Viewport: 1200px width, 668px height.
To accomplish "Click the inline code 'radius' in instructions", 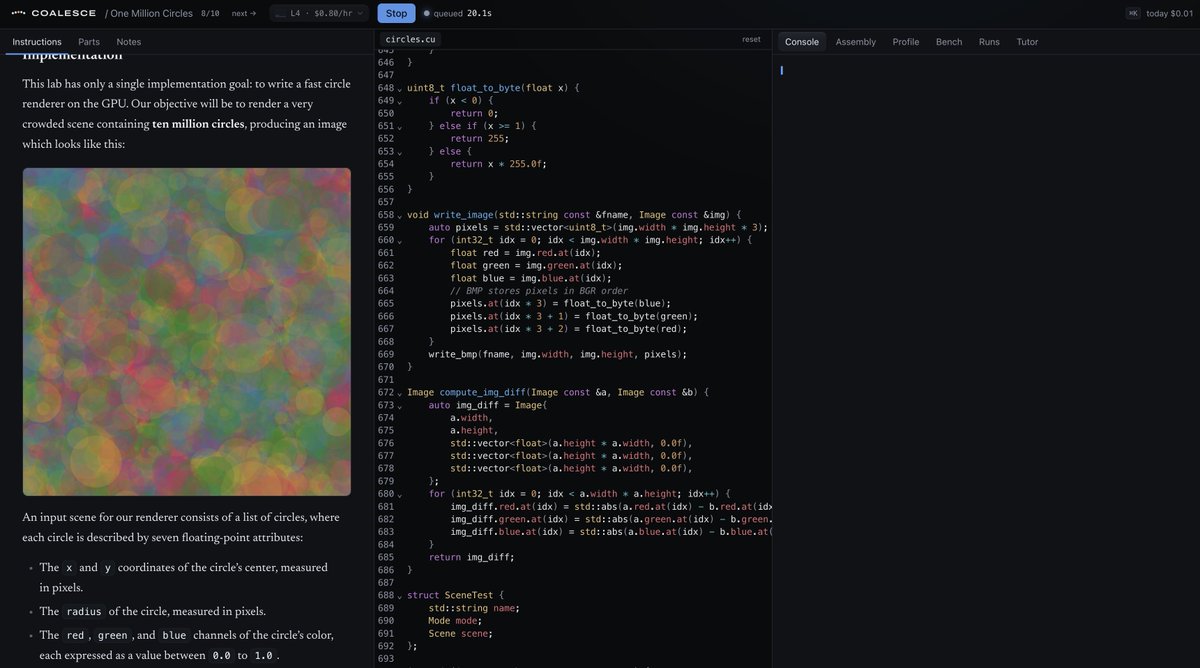I will [82, 612].
